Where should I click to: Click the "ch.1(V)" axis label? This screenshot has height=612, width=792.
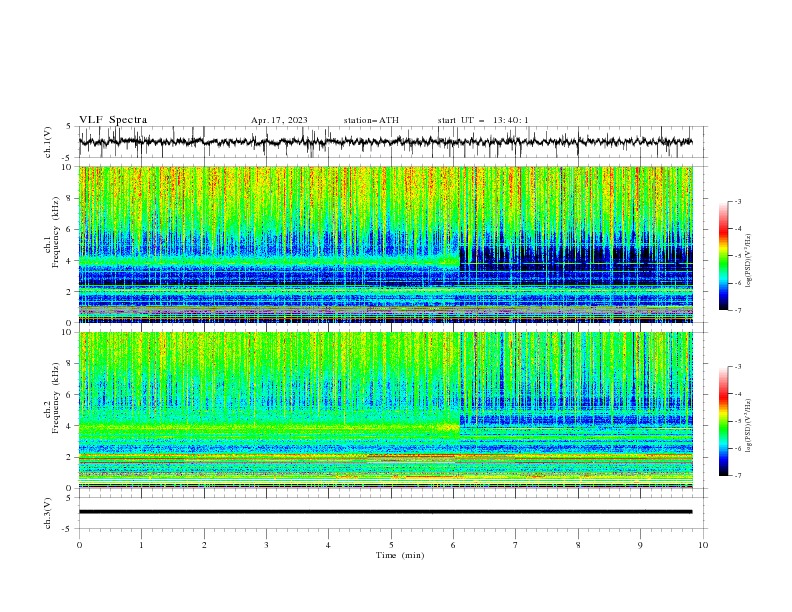pos(48,142)
